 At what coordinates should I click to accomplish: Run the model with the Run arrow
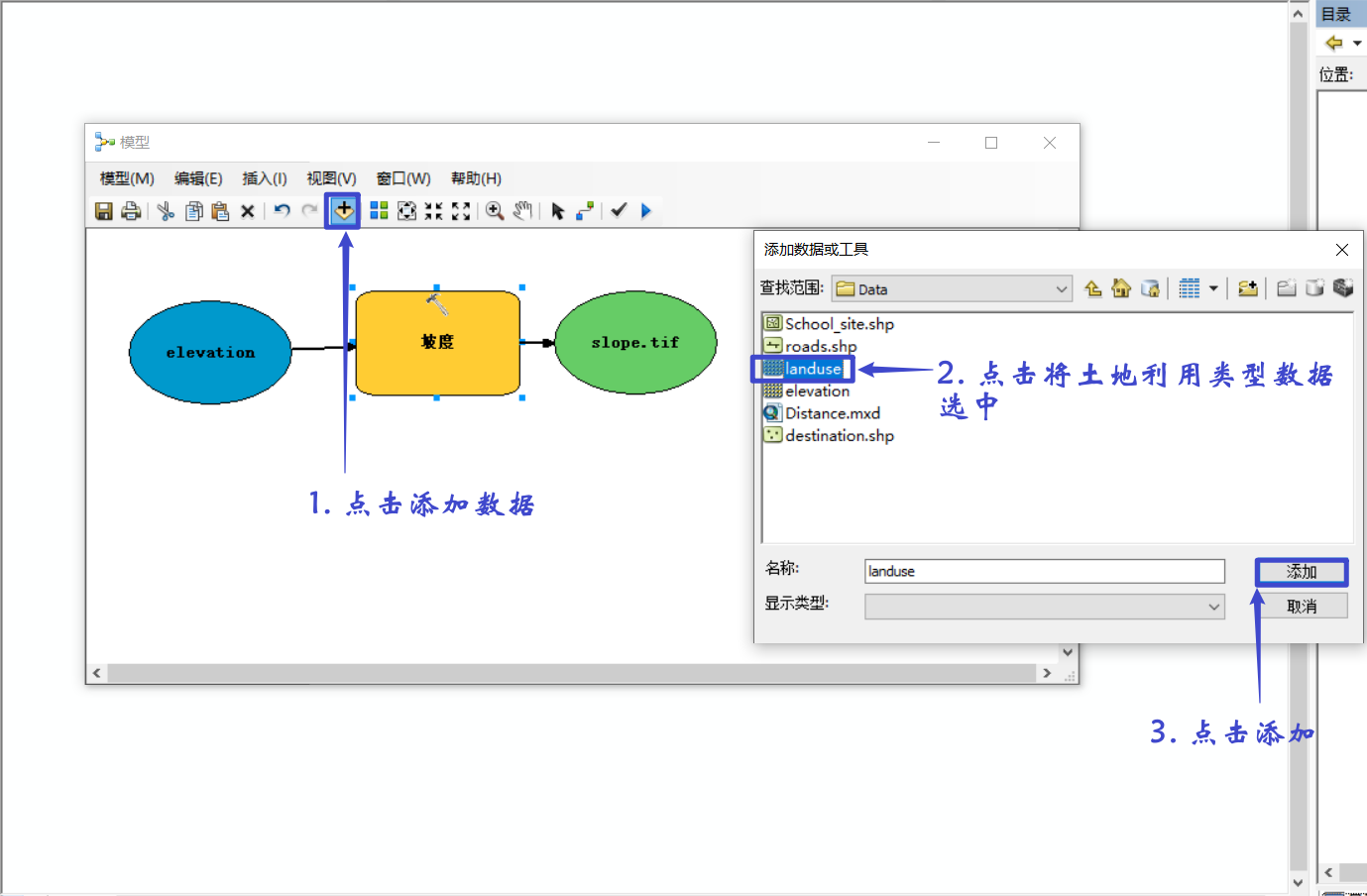[x=644, y=210]
